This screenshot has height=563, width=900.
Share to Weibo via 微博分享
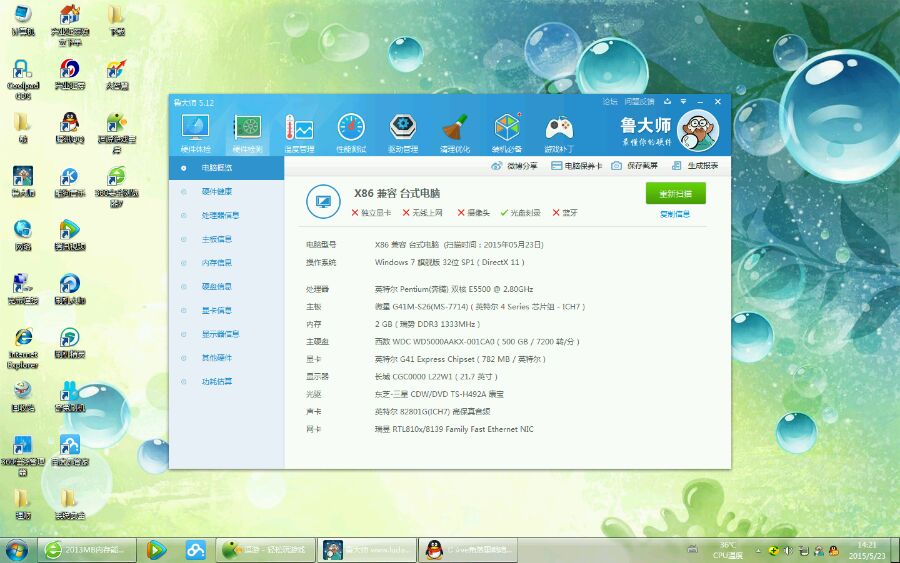514,166
